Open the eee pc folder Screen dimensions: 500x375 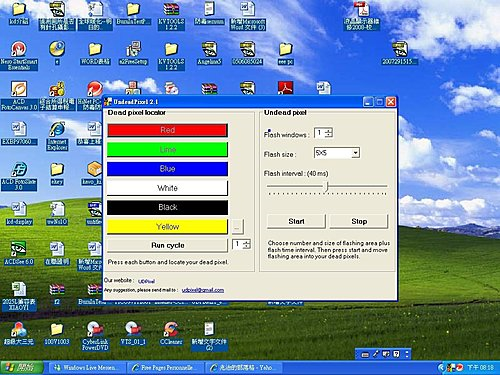[x=285, y=53]
